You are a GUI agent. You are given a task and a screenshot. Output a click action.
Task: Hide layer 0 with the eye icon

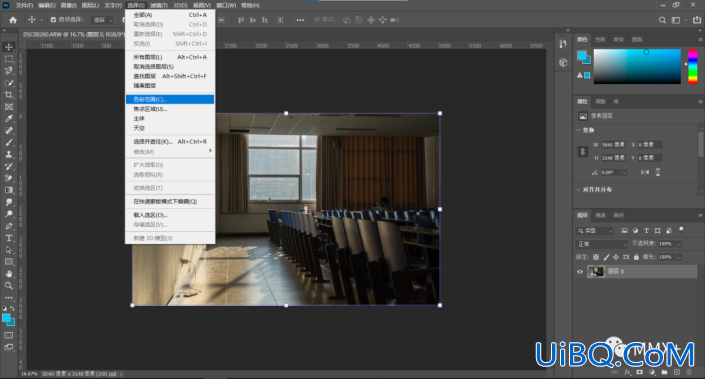tap(580, 272)
